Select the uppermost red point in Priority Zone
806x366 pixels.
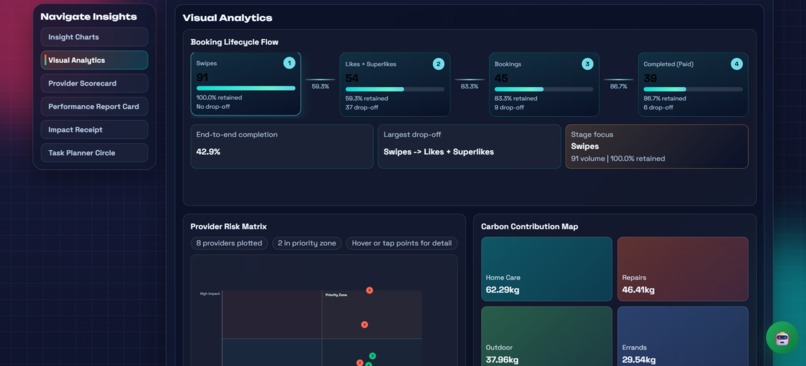(x=369, y=290)
